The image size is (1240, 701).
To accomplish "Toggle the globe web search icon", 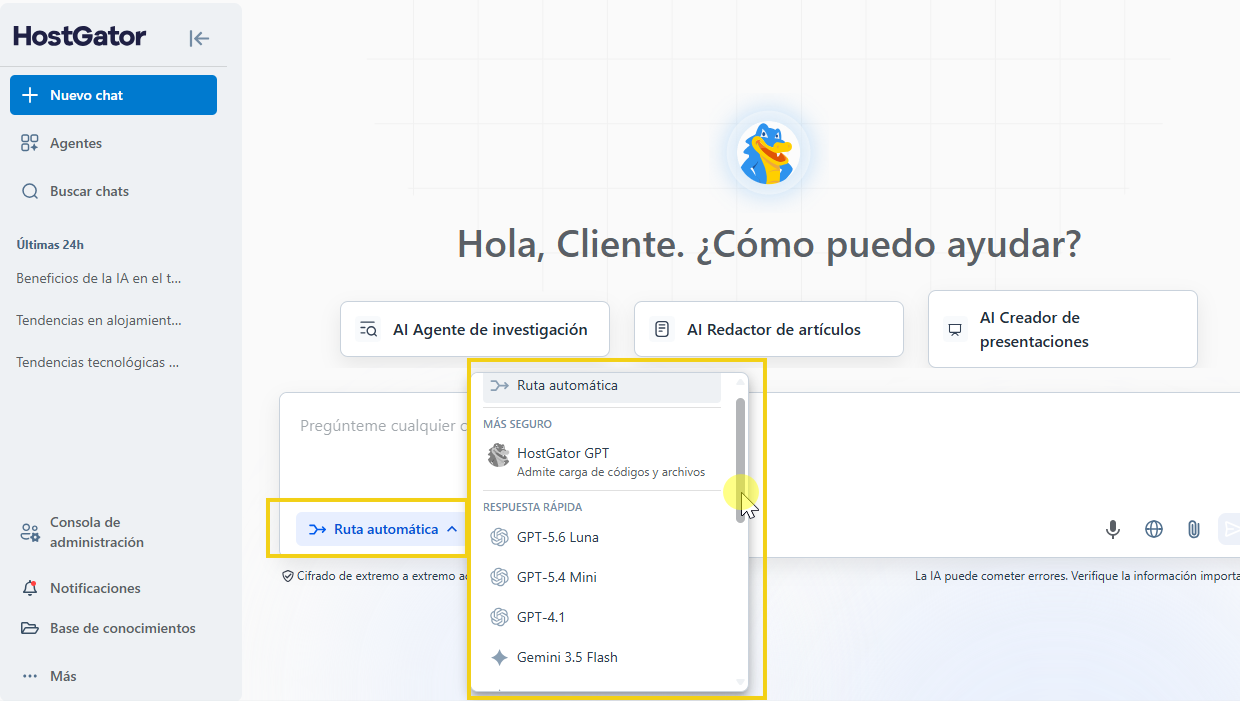I will point(1154,529).
